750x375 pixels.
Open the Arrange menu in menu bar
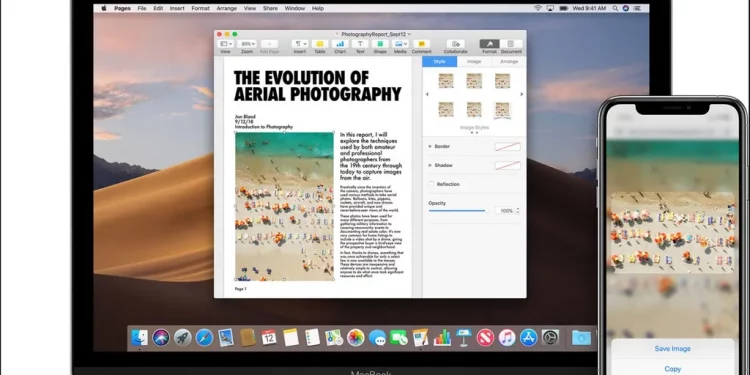pos(226,8)
